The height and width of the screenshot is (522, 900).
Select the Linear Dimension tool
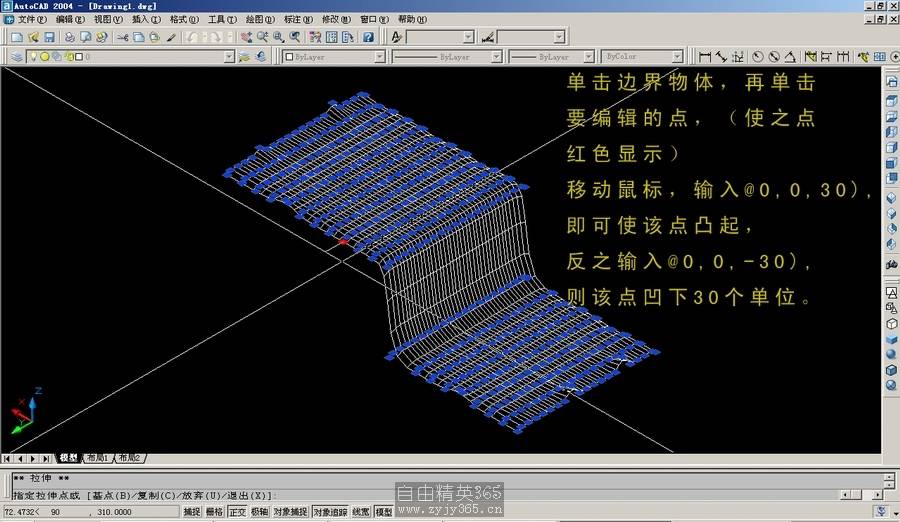(705, 57)
